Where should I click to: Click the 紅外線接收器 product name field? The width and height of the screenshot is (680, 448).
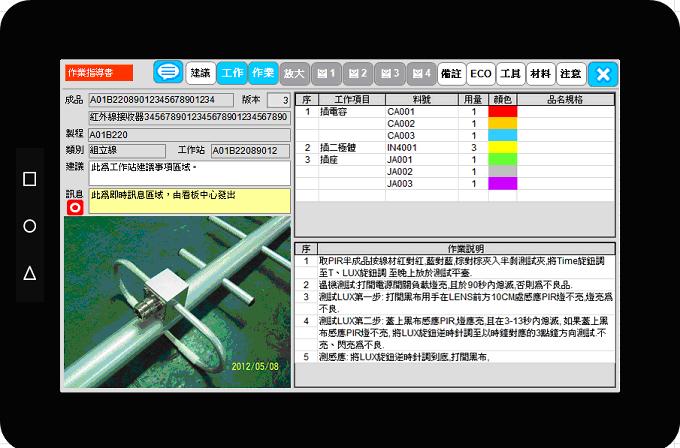pyautogui.click(x=190, y=117)
